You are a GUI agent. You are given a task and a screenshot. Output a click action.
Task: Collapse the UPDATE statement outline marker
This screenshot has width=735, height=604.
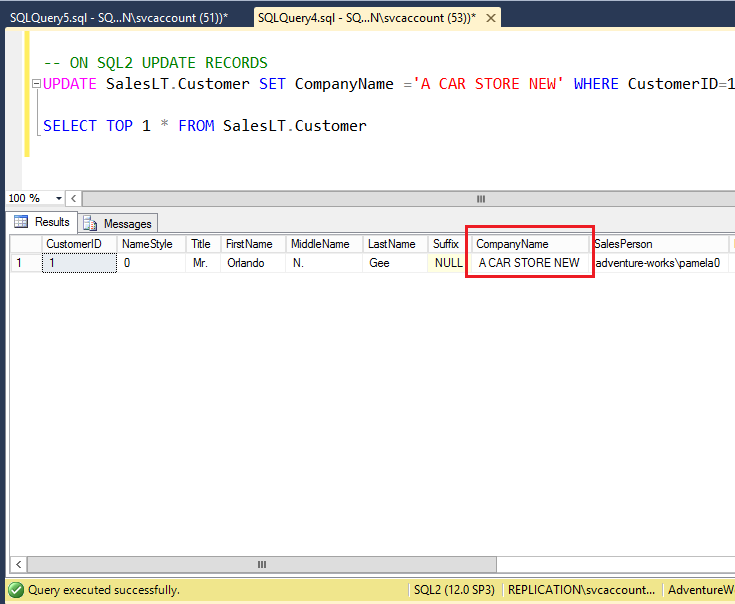click(x=36, y=85)
